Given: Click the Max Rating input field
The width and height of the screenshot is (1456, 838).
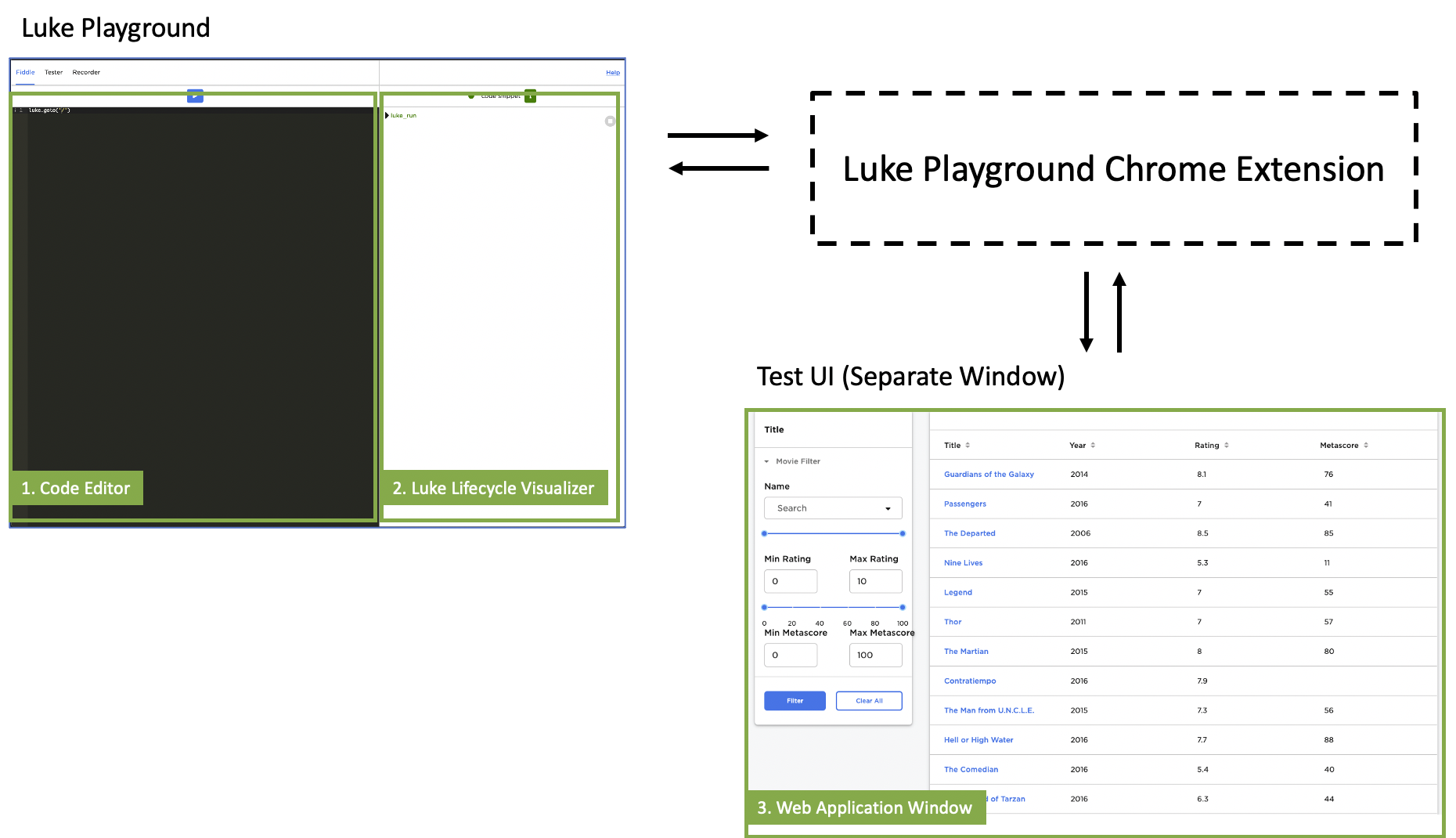Looking at the screenshot, I should [x=875, y=581].
